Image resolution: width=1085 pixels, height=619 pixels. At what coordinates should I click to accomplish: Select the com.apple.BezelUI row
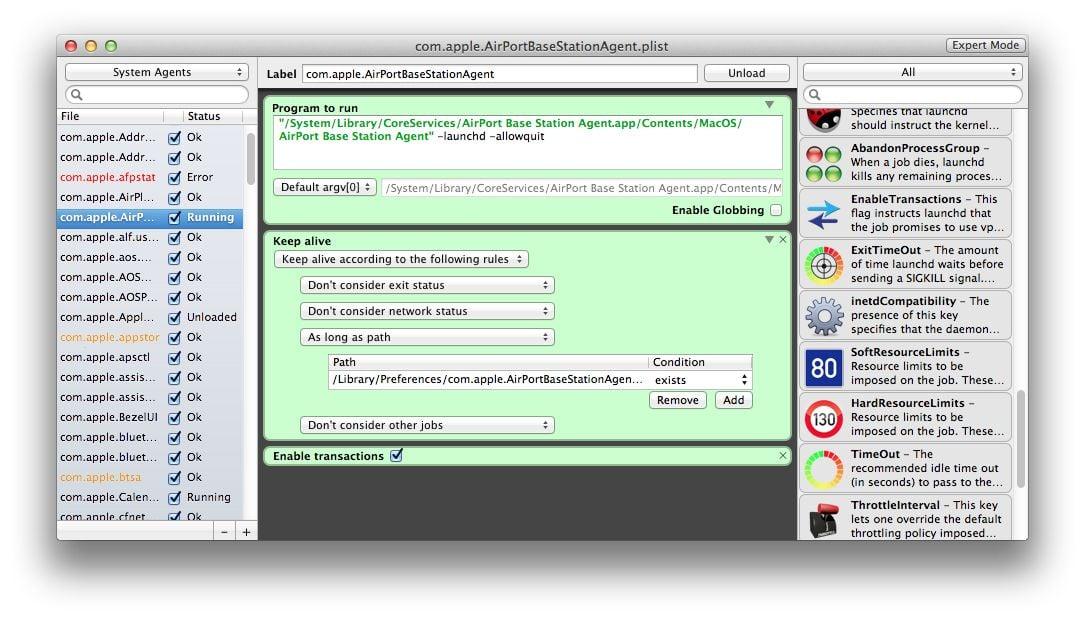coord(149,418)
